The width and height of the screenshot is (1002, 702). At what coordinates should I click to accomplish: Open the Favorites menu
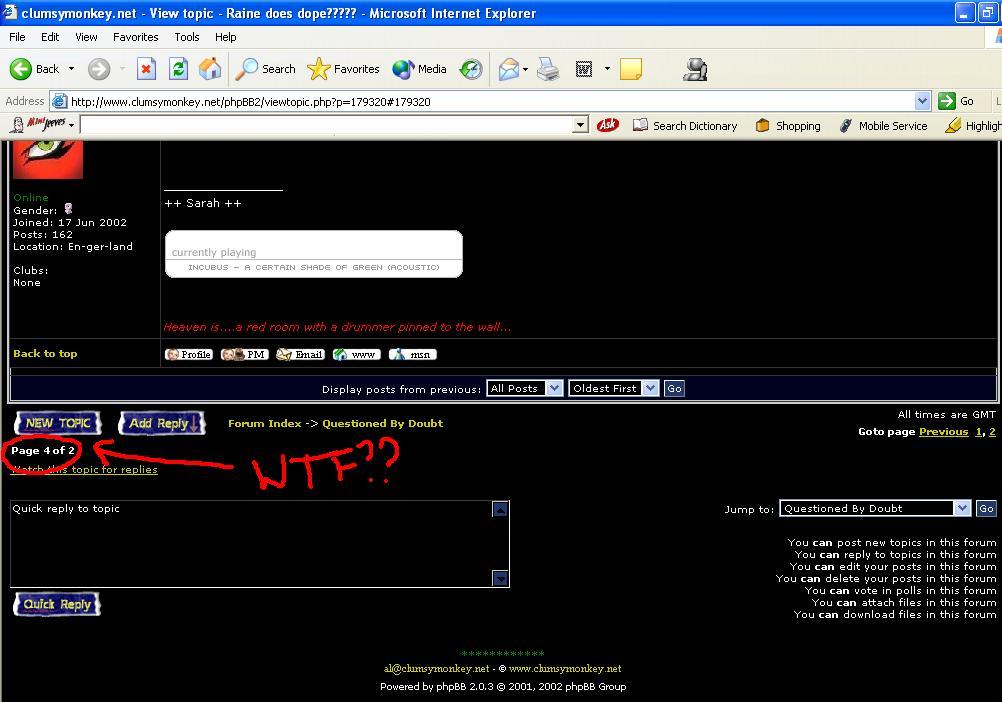135,37
